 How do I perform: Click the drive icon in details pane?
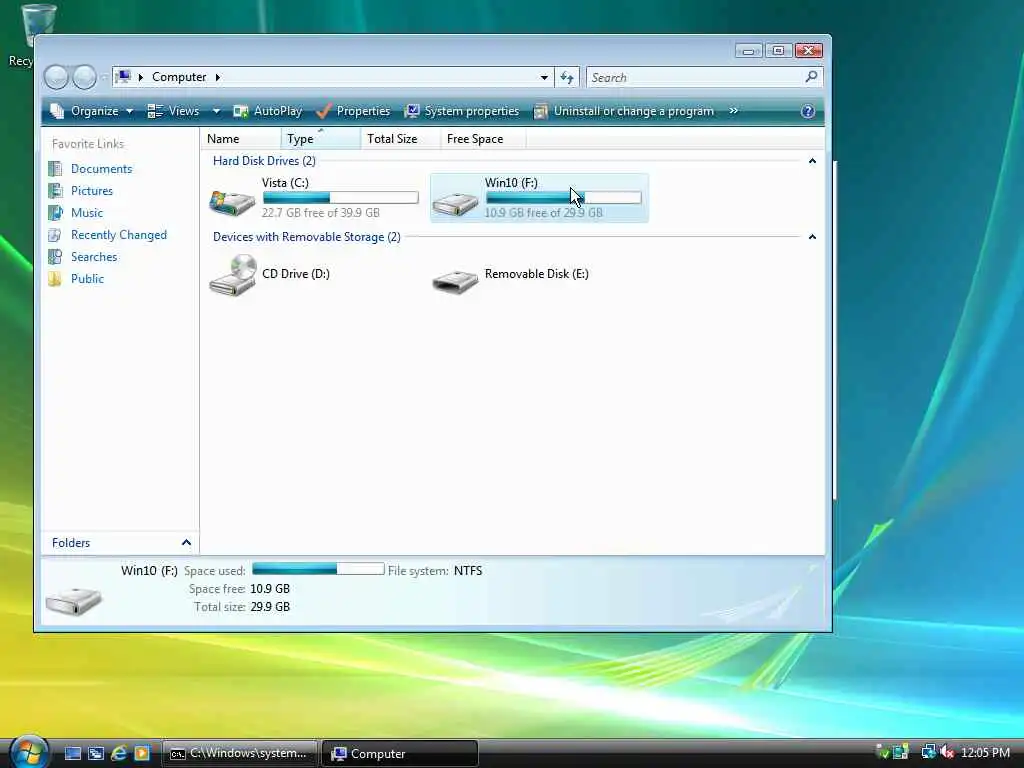(x=73, y=601)
